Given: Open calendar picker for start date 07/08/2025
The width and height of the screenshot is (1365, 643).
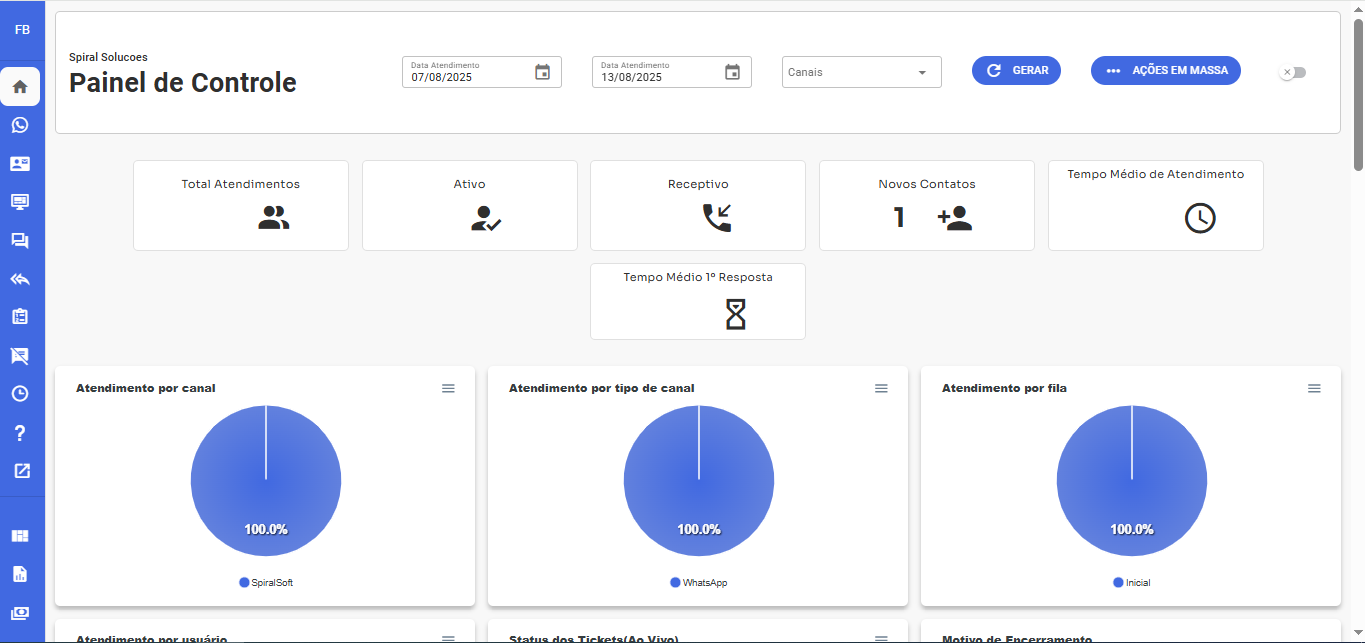Looking at the screenshot, I should coord(542,72).
